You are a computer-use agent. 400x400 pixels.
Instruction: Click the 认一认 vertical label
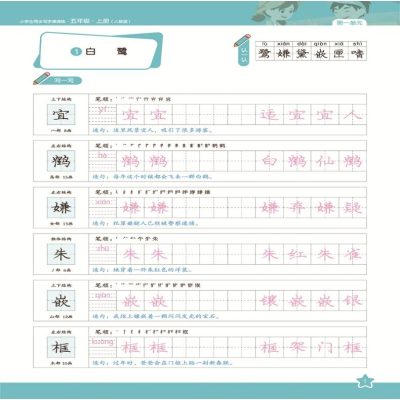coord(244,56)
